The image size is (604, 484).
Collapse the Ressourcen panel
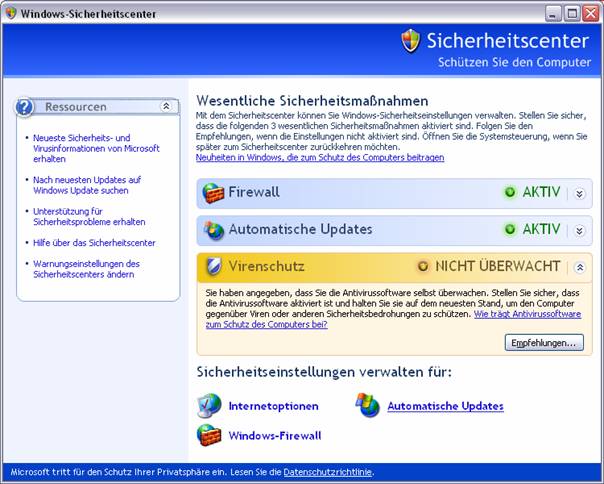(x=166, y=106)
